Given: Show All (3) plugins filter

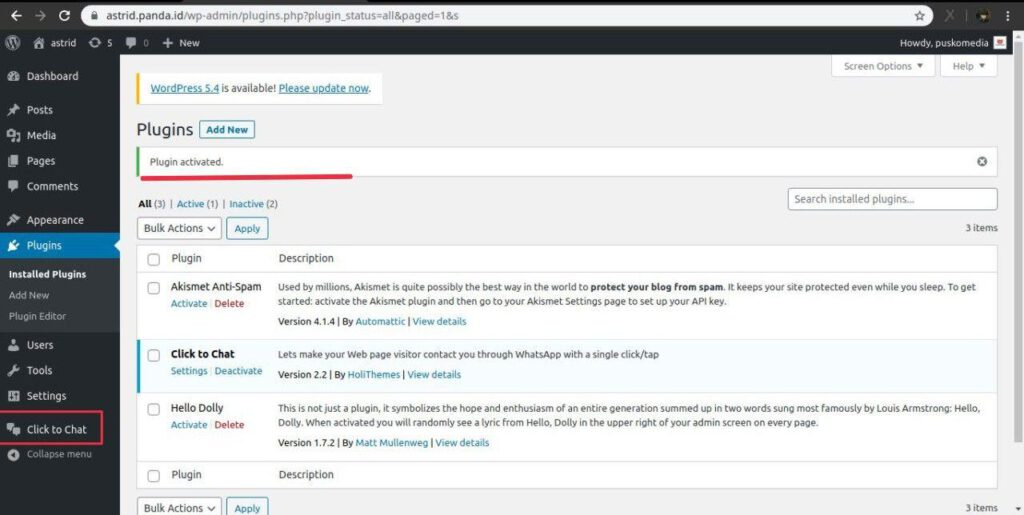Looking at the screenshot, I should [152, 204].
